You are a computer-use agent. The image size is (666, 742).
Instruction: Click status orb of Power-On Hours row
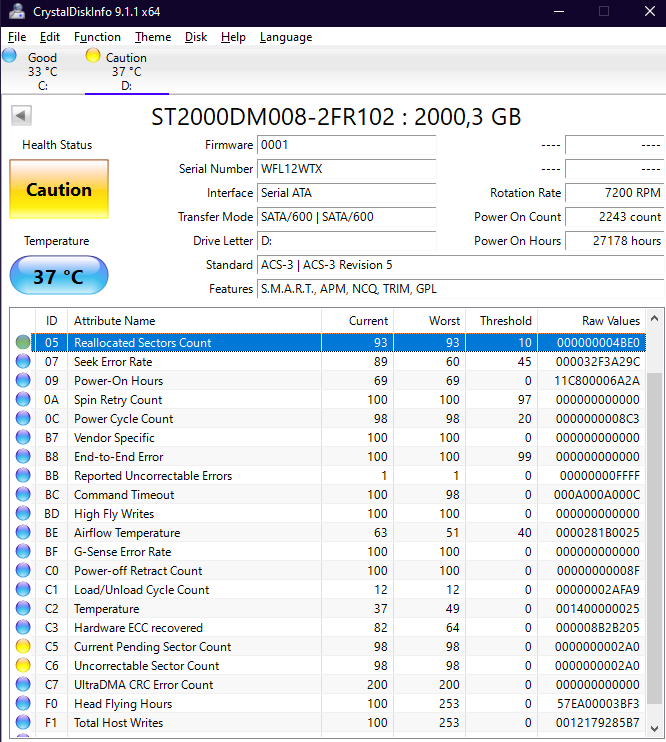(x=23, y=380)
